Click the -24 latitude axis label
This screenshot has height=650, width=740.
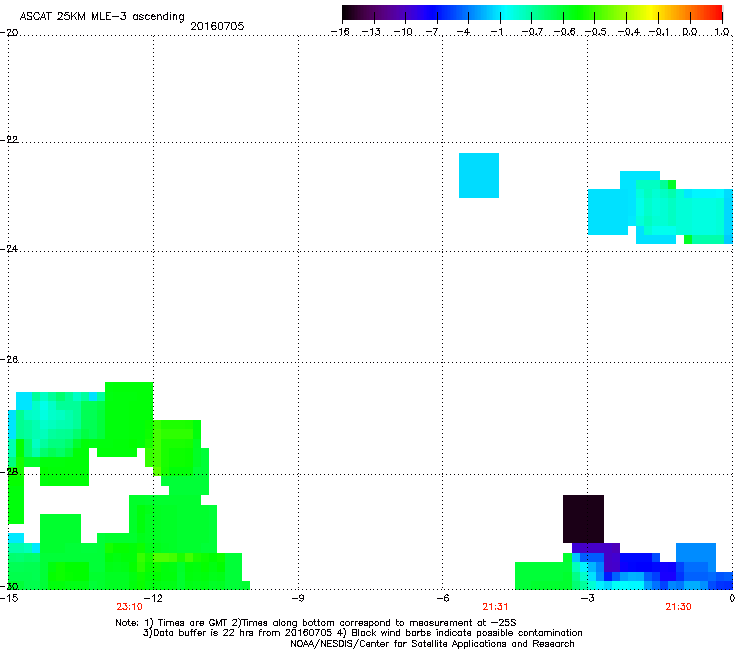tap(9, 249)
